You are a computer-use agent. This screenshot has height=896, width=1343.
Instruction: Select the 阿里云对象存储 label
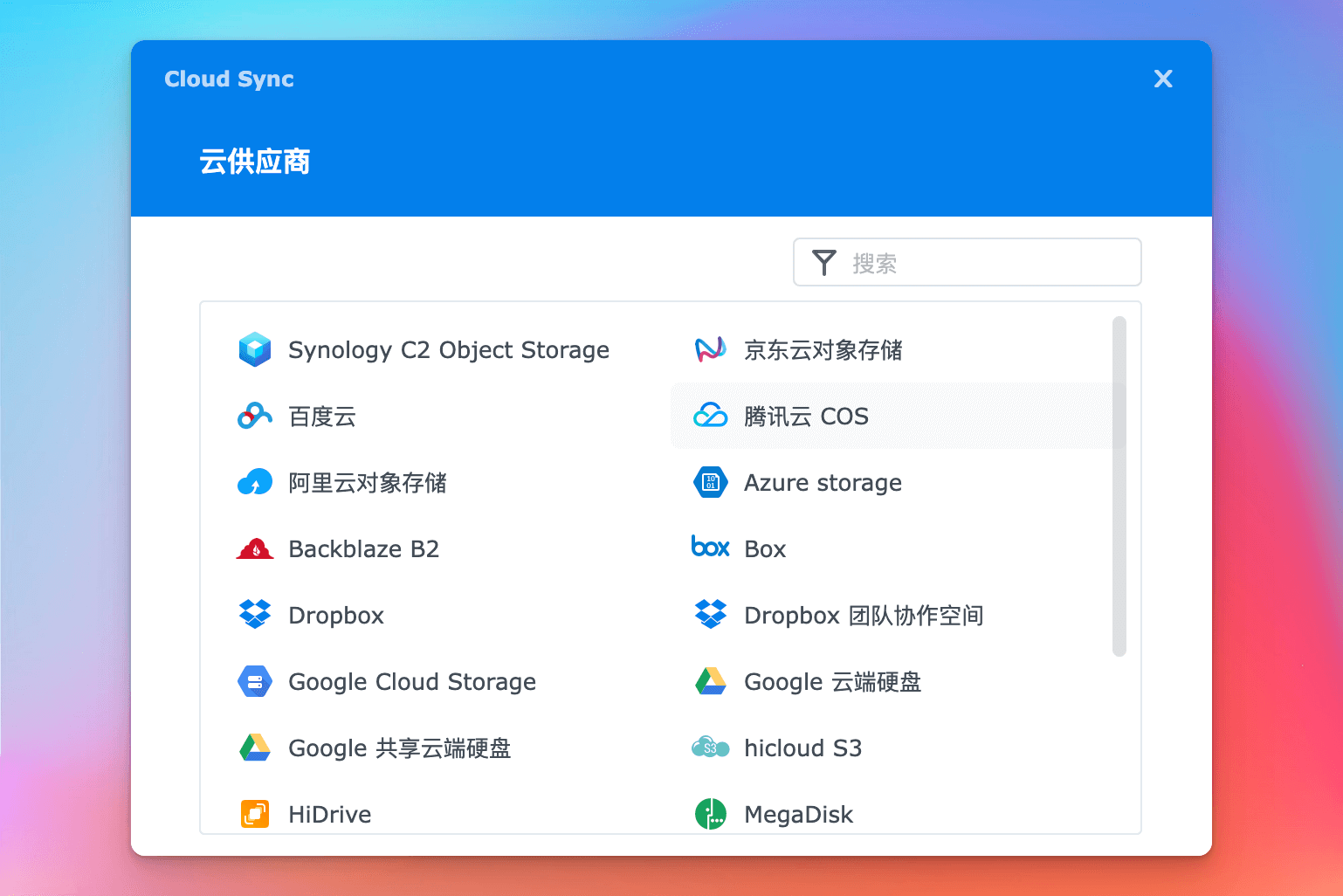368,483
